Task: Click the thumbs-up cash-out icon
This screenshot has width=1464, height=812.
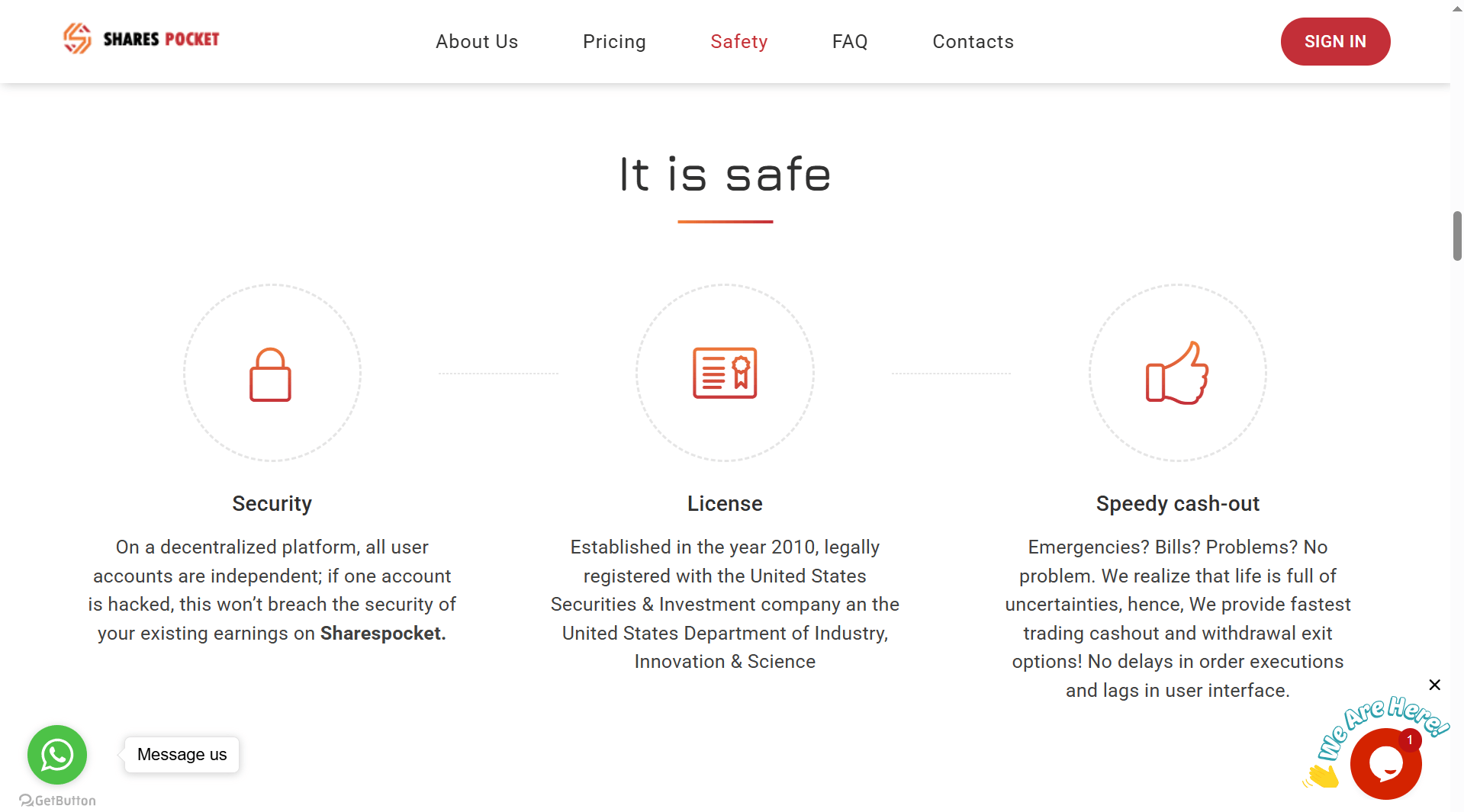Action: [1177, 374]
